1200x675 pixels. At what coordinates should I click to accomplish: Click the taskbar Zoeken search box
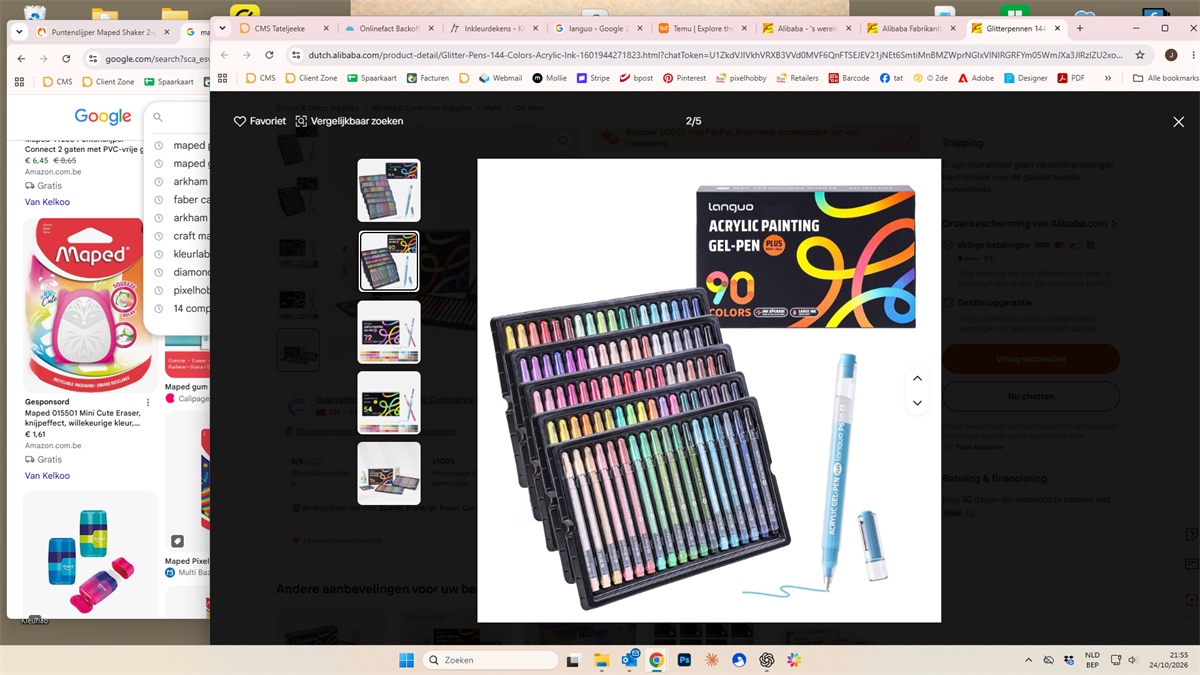[x=490, y=660]
